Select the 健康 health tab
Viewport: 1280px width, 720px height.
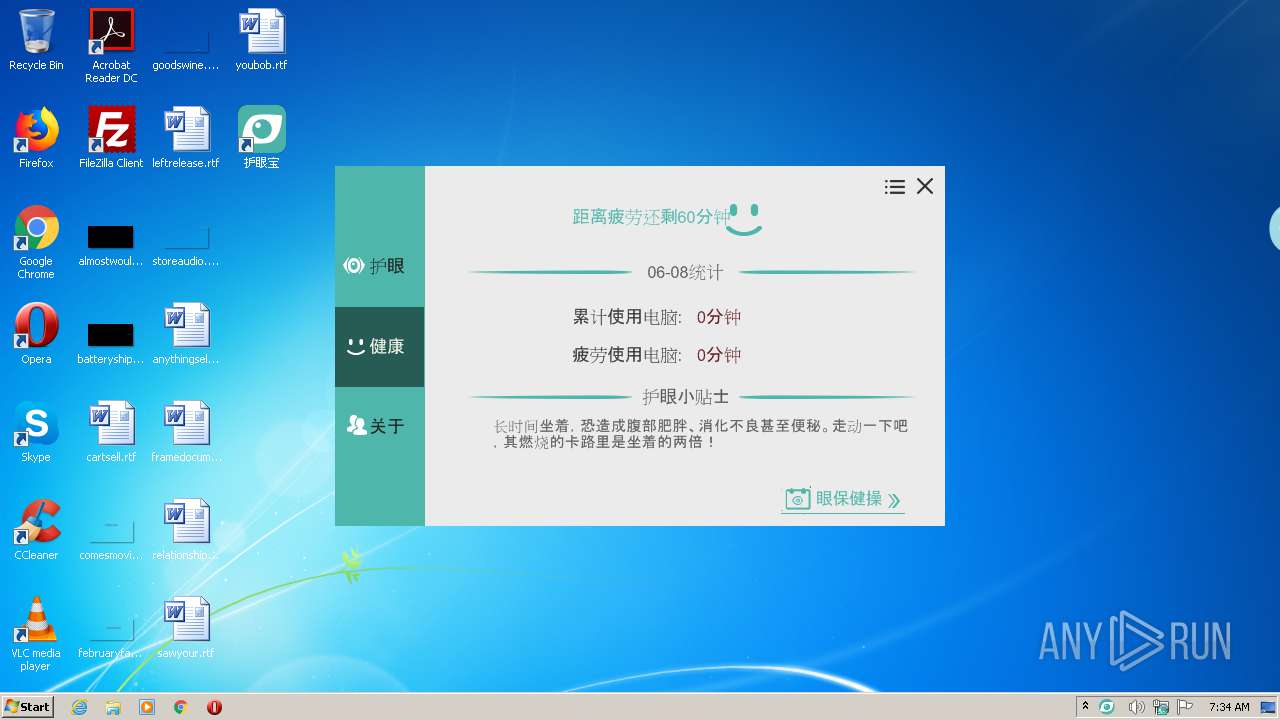[379, 346]
